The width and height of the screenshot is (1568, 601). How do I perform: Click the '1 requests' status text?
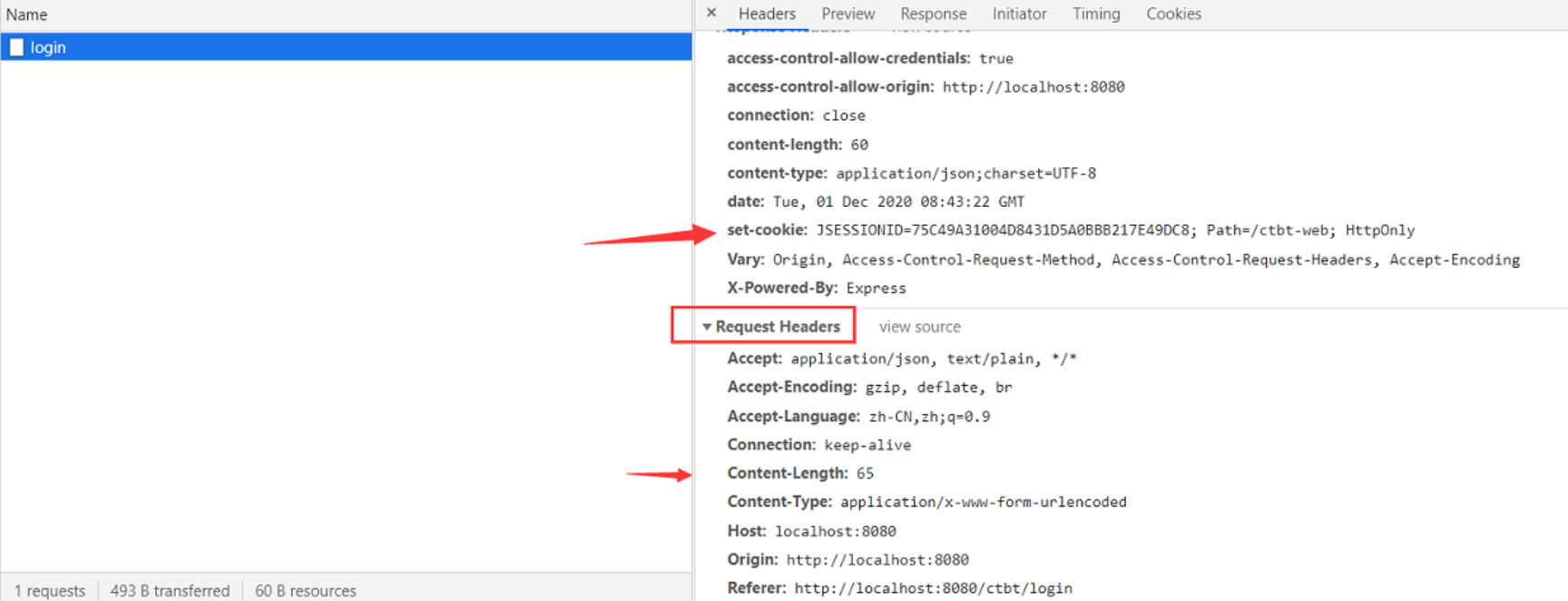[50, 590]
